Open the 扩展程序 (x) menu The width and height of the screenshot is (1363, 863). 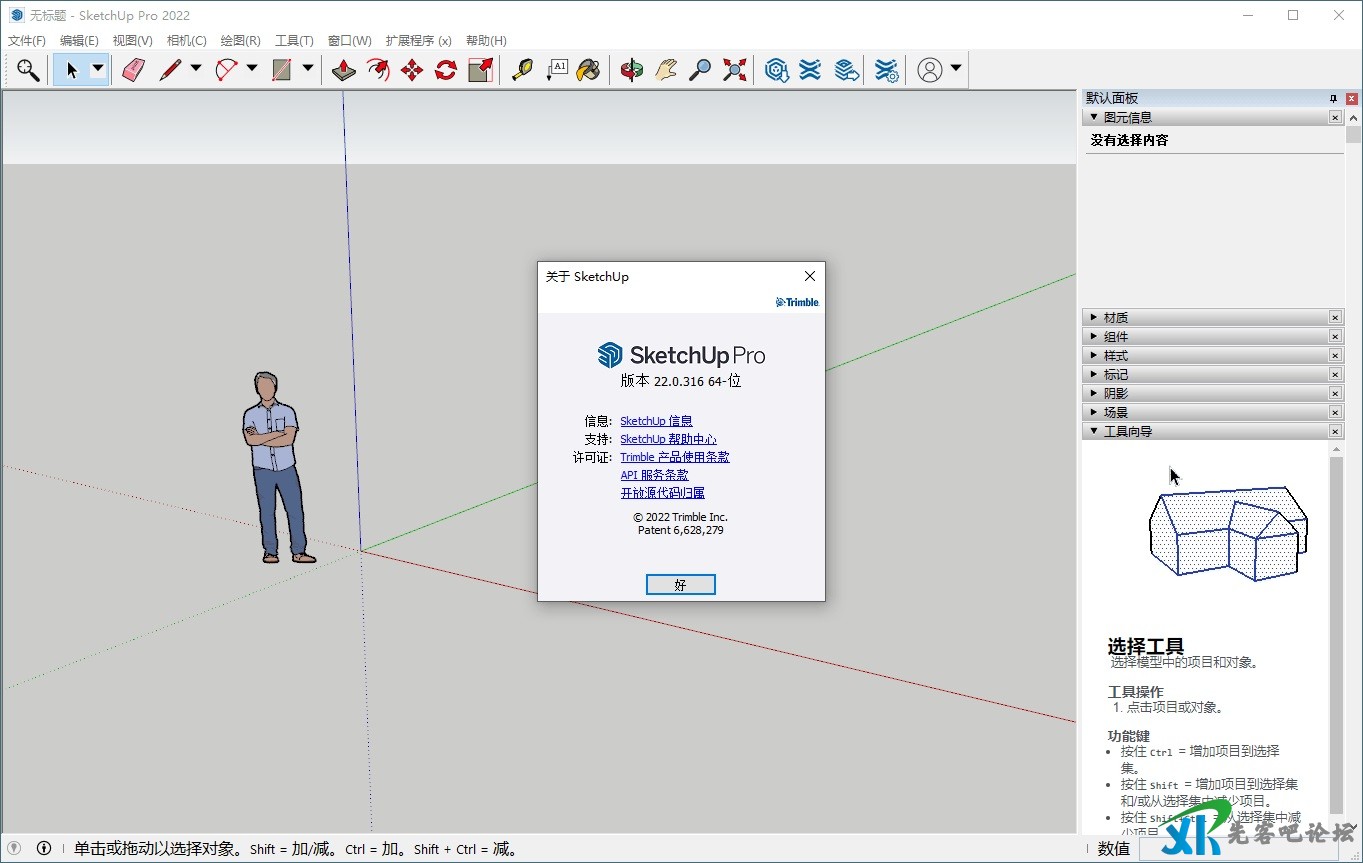coord(418,41)
